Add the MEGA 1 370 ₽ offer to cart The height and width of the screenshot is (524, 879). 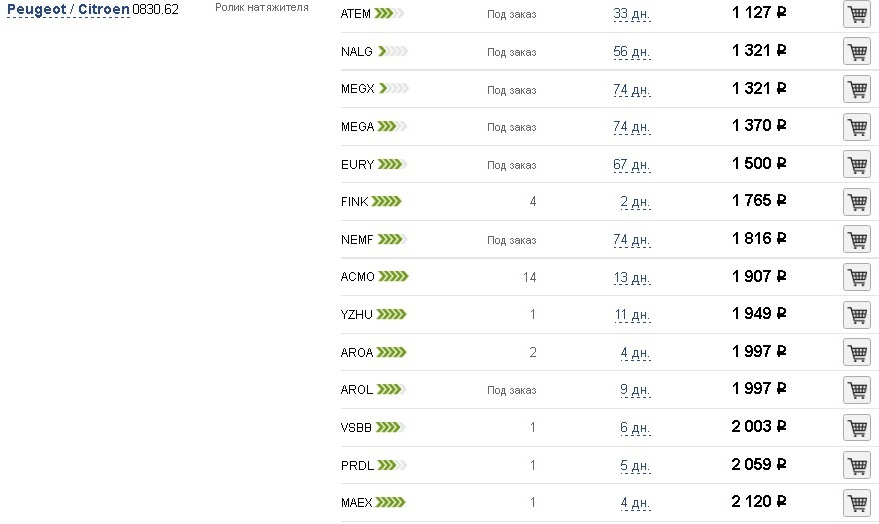(857, 127)
